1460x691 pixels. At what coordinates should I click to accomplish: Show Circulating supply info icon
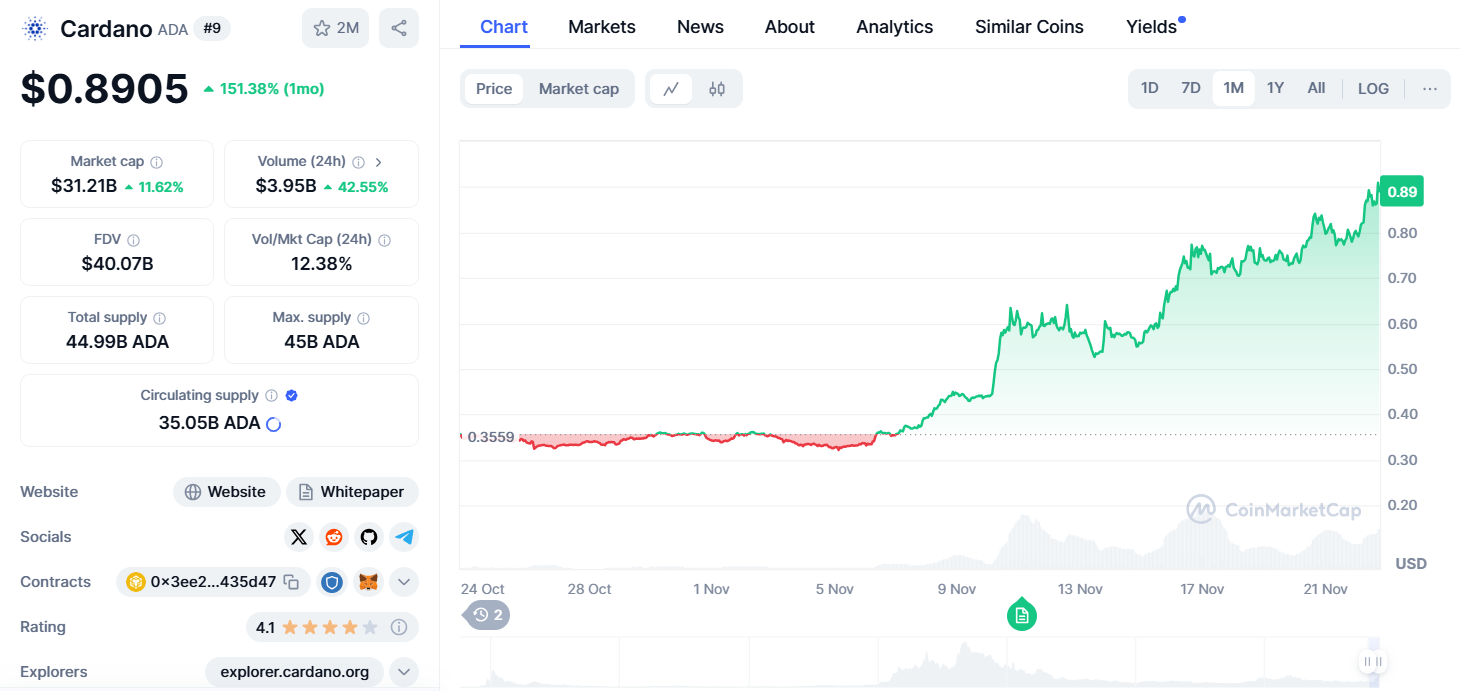(272, 396)
